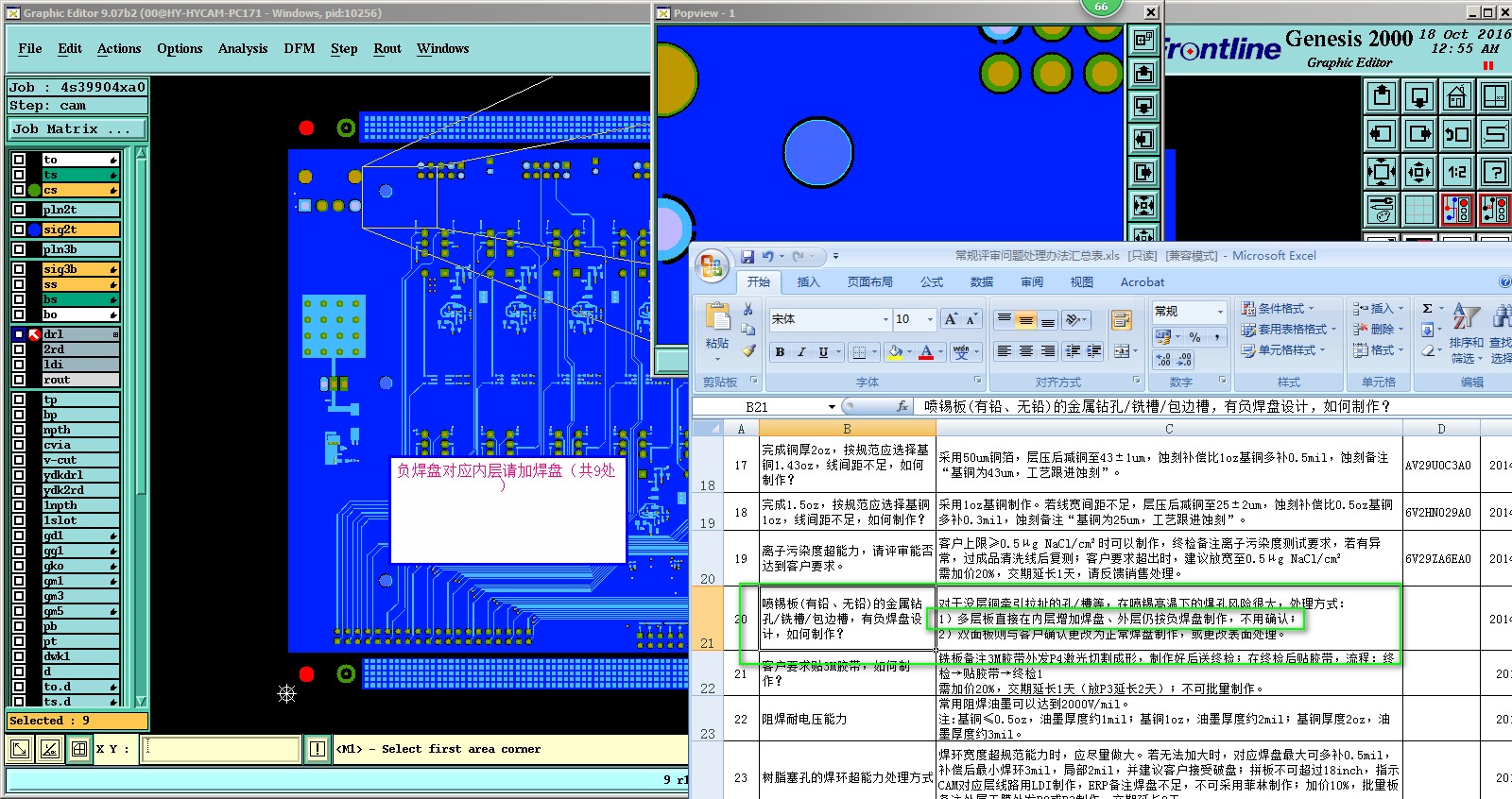Click the Job Matrix button
The height and width of the screenshot is (799, 1512).
tap(78, 129)
